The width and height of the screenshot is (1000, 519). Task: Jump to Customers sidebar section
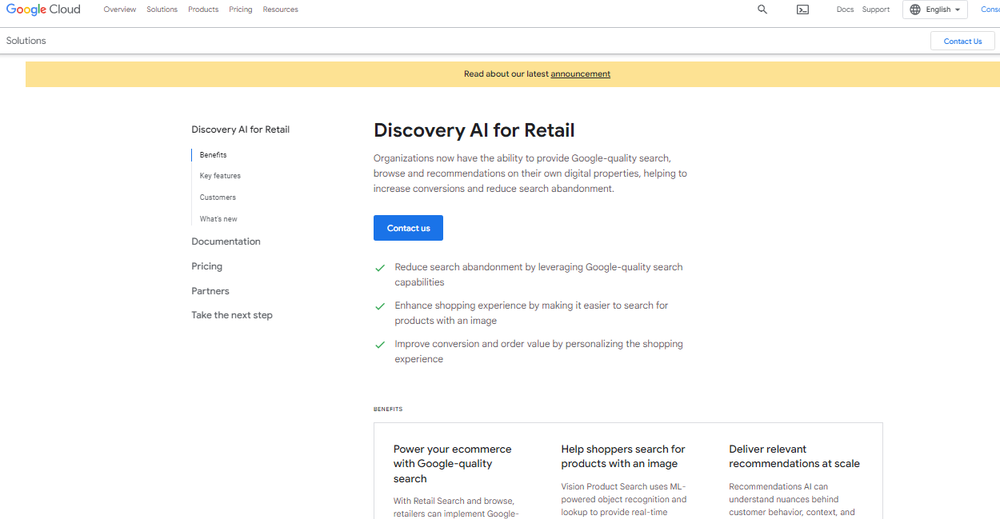click(217, 198)
